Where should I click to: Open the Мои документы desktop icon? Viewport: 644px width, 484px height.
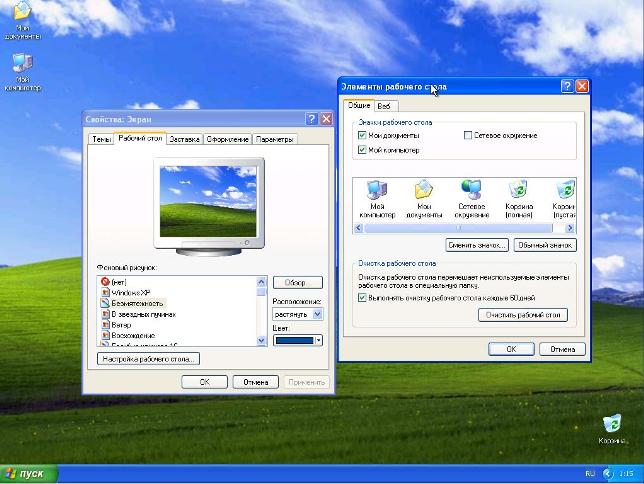23,20
